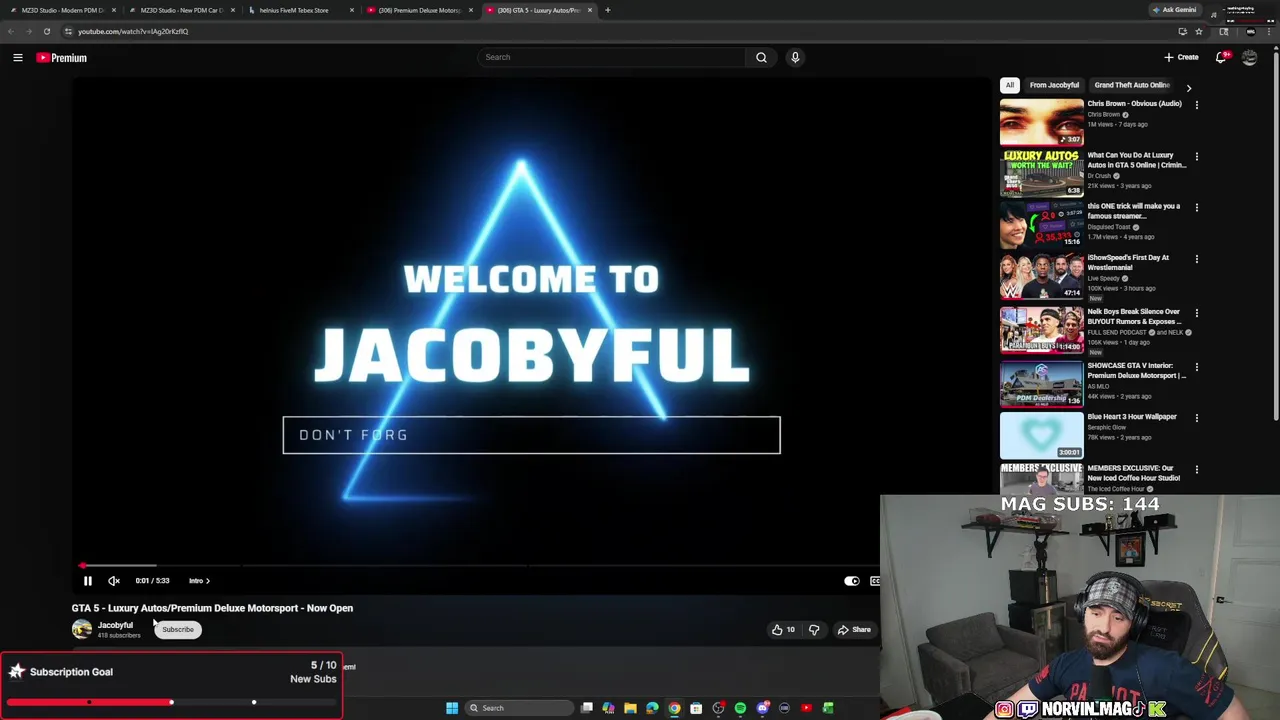Go to YouTube Premium home logo
The image size is (1280, 720).
pos(61,57)
